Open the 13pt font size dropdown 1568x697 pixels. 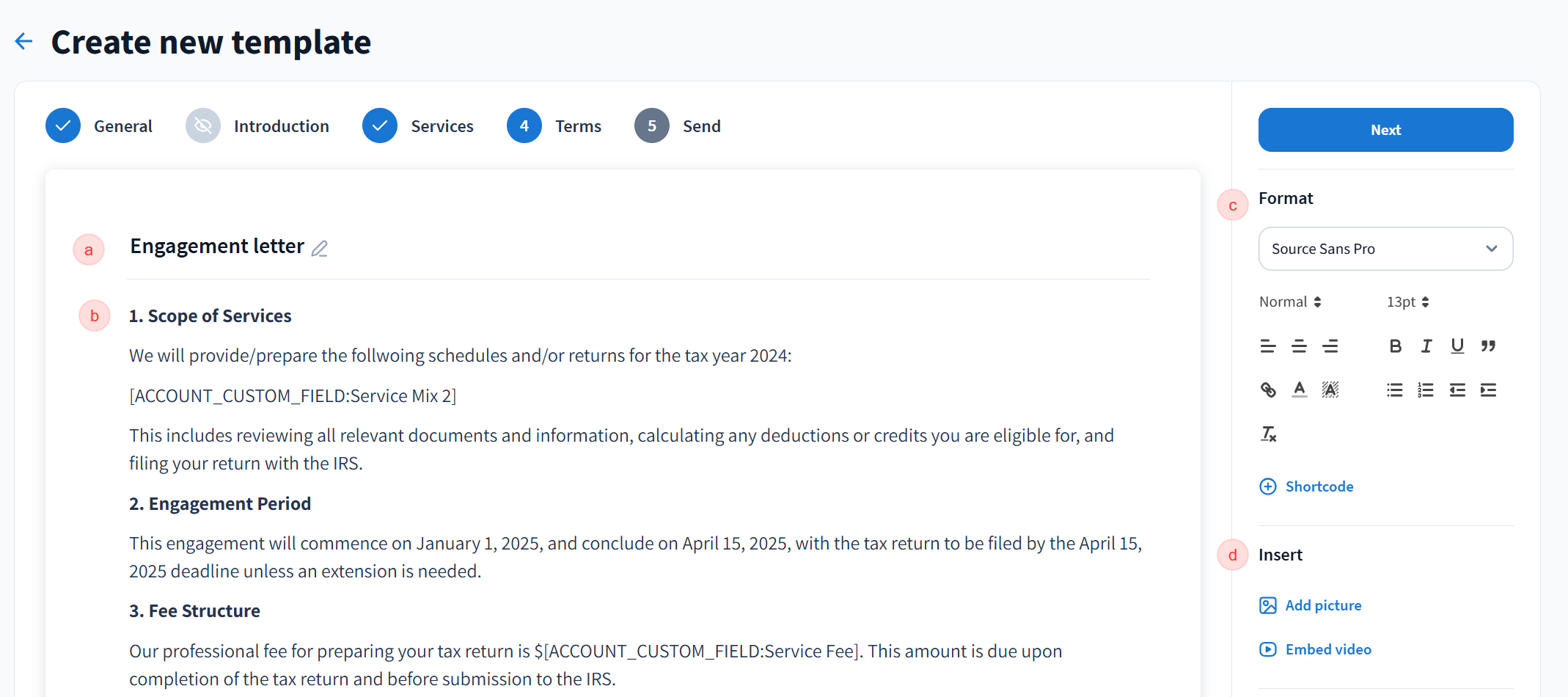[x=1407, y=302]
